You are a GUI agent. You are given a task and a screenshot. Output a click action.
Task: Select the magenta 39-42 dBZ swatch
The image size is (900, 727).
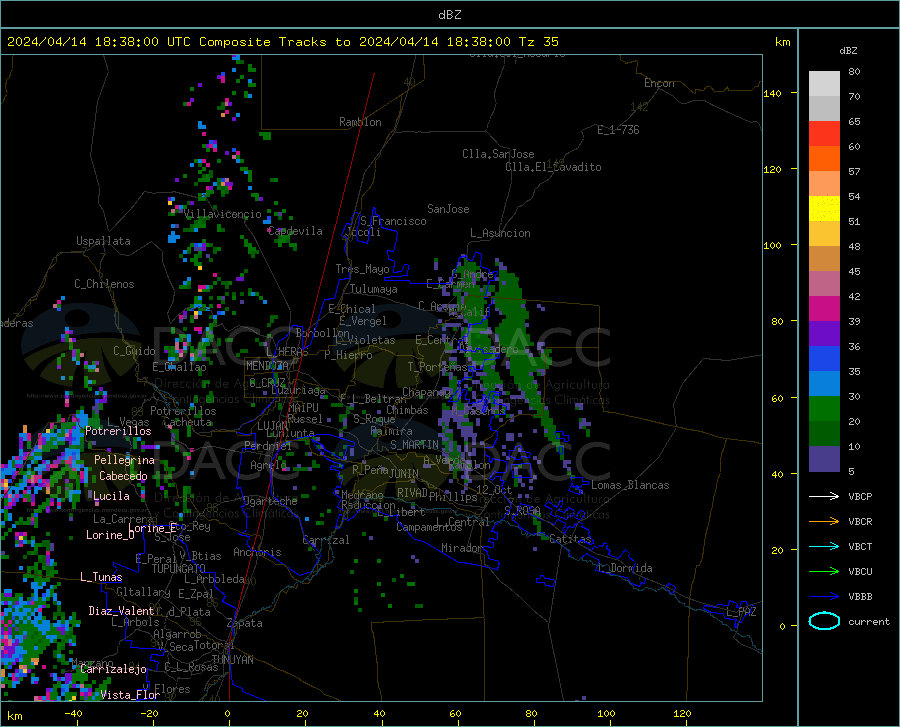pos(824,309)
